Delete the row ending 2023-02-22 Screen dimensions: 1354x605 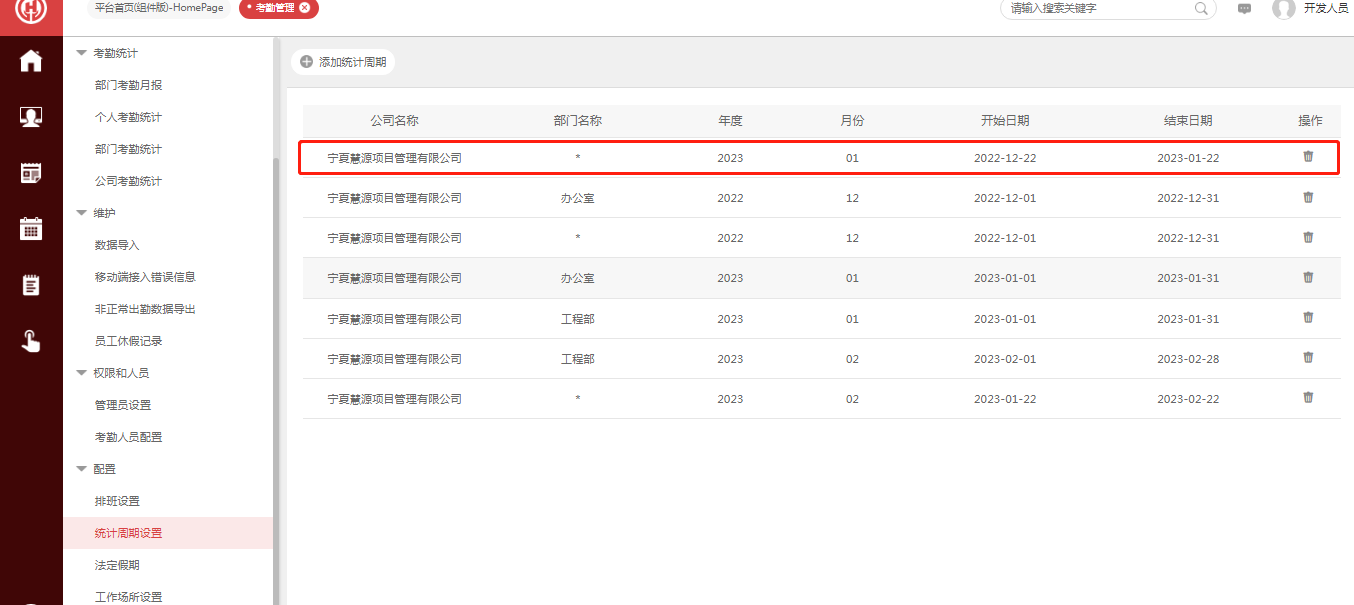click(x=1308, y=397)
